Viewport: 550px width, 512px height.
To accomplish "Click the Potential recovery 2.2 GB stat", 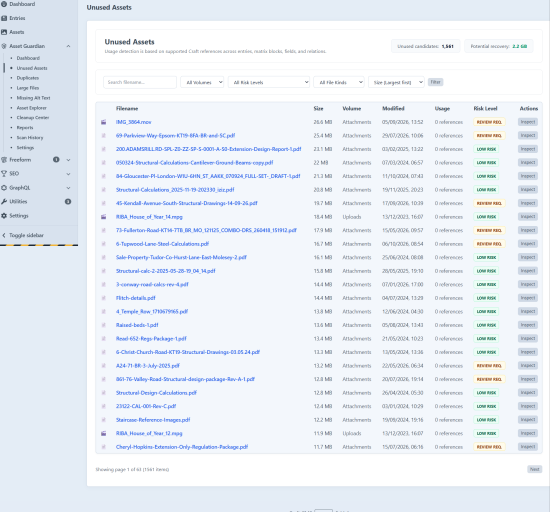I will 499,46.
